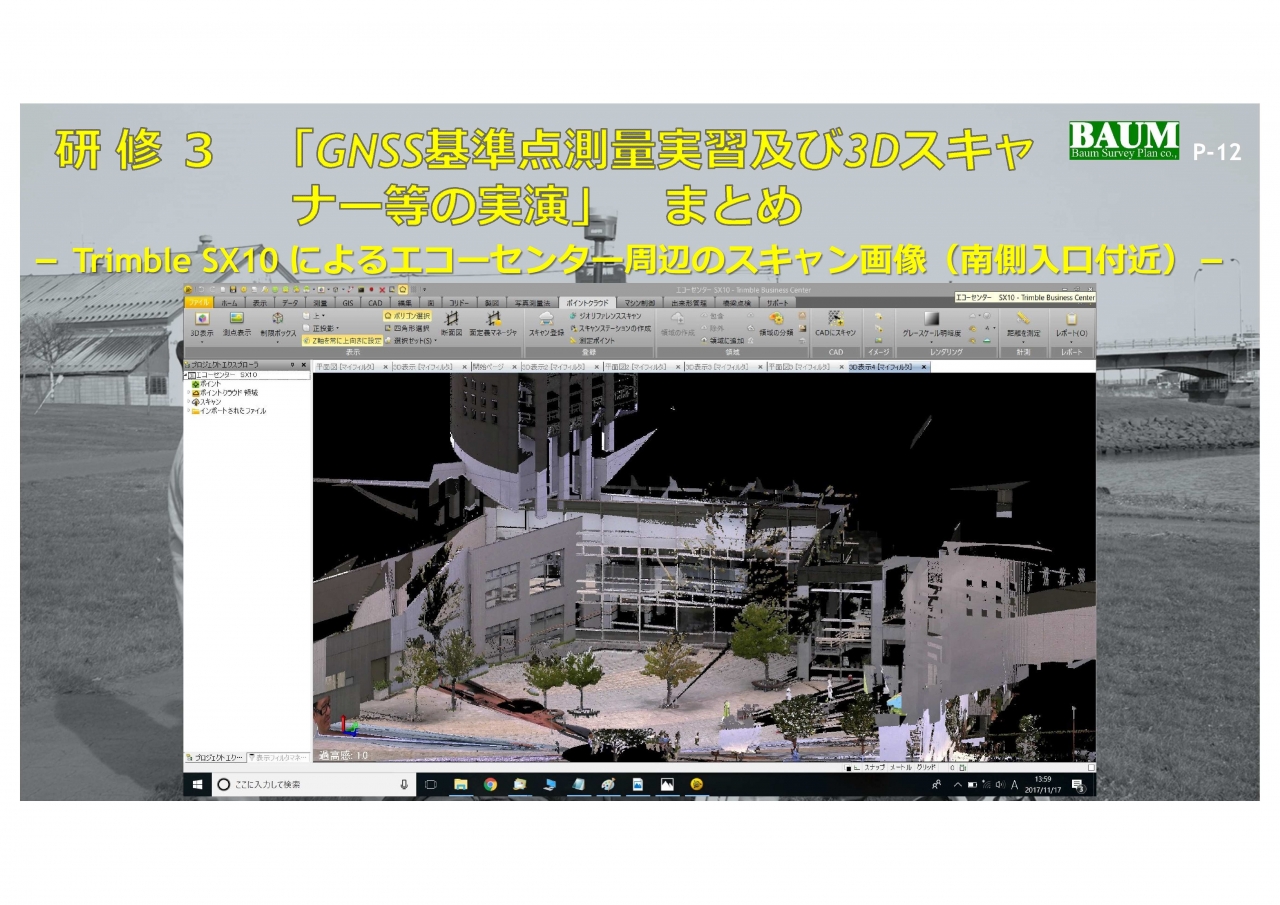
Task: Open the quick access toolbar customize arrow
Action: click(x=424, y=290)
